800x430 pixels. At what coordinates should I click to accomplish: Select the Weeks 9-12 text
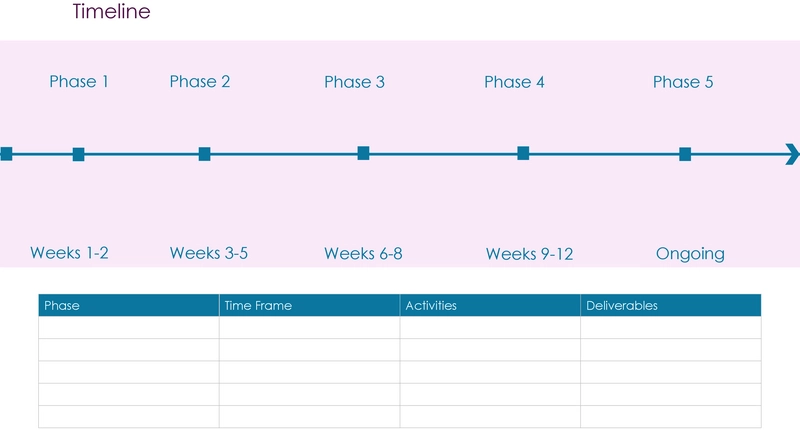click(530, 254)
